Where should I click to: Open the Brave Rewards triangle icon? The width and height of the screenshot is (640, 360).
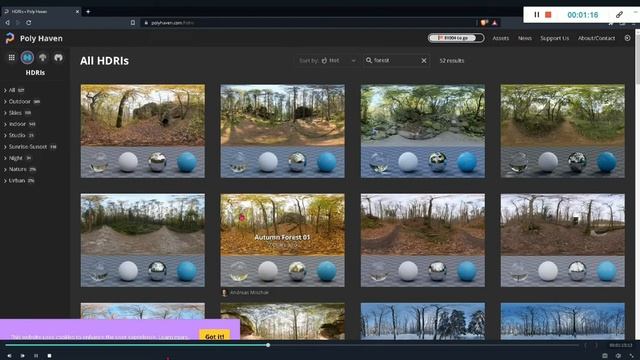coord(494,23)
